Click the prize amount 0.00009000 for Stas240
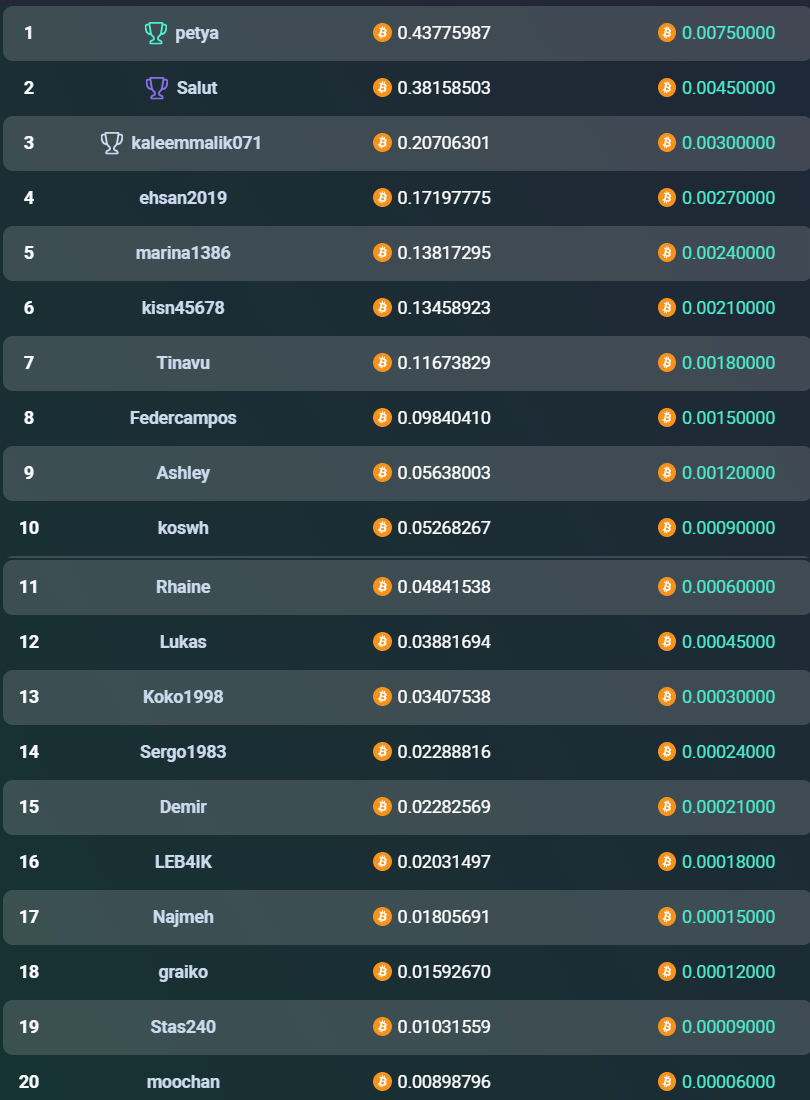 pos(729,1027)
